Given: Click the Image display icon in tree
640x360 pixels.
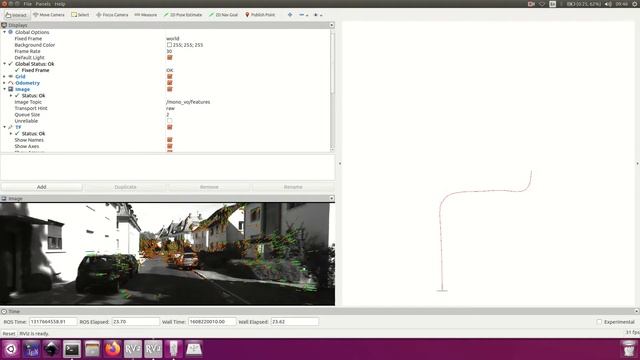Looking at the screenshot, I should [11, 89].
